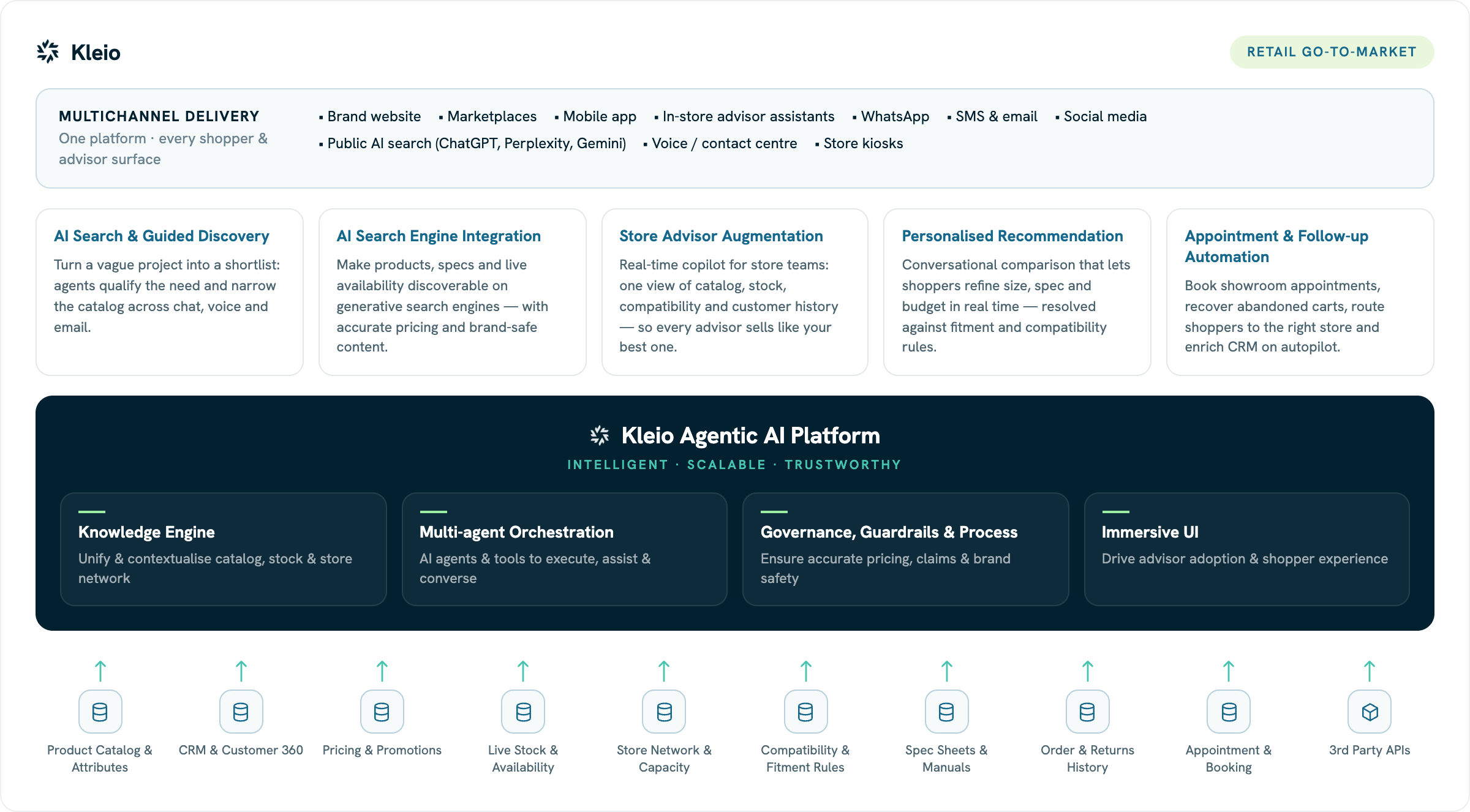
Task: Click the Compatibility & Fitment Rules database icon
Action: coord(805,712)
